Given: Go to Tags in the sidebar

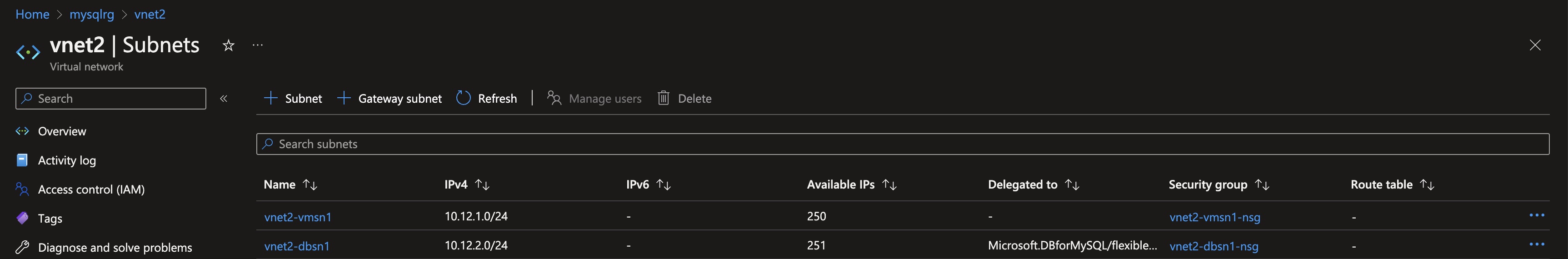Looking at the screenshot, I should (x=50, y=218).
